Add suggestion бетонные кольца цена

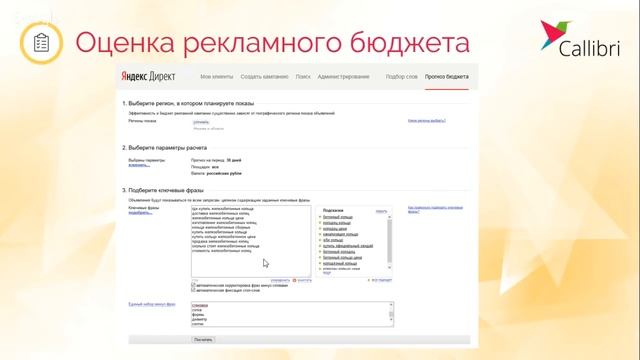pos(342,258)
